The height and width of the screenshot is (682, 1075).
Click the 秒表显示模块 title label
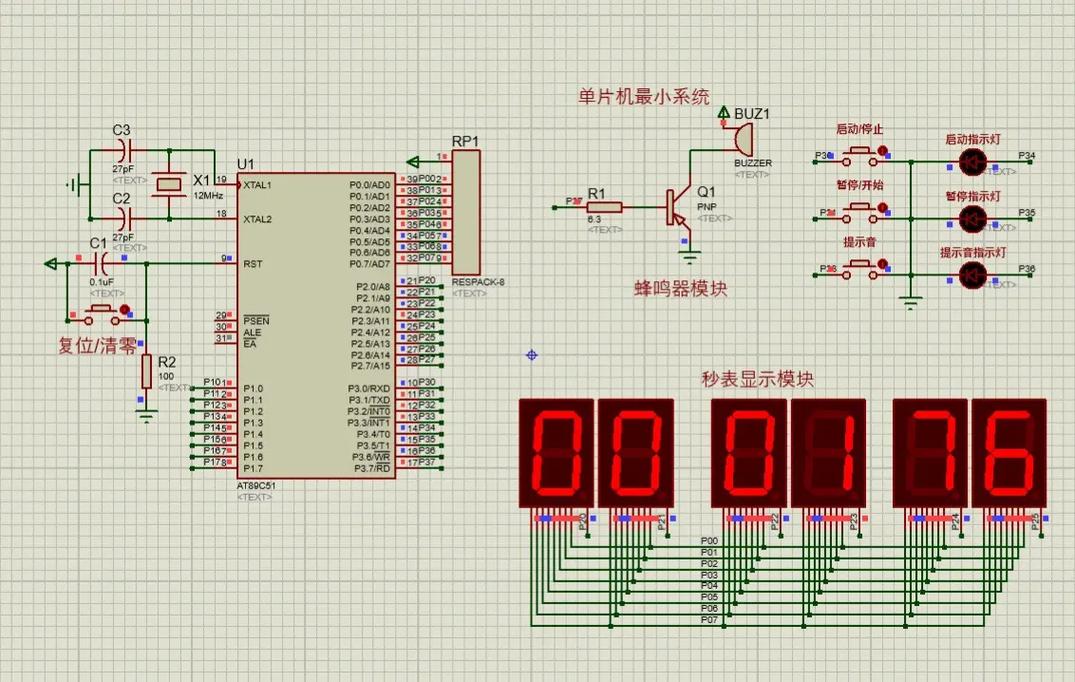point(758,380)
